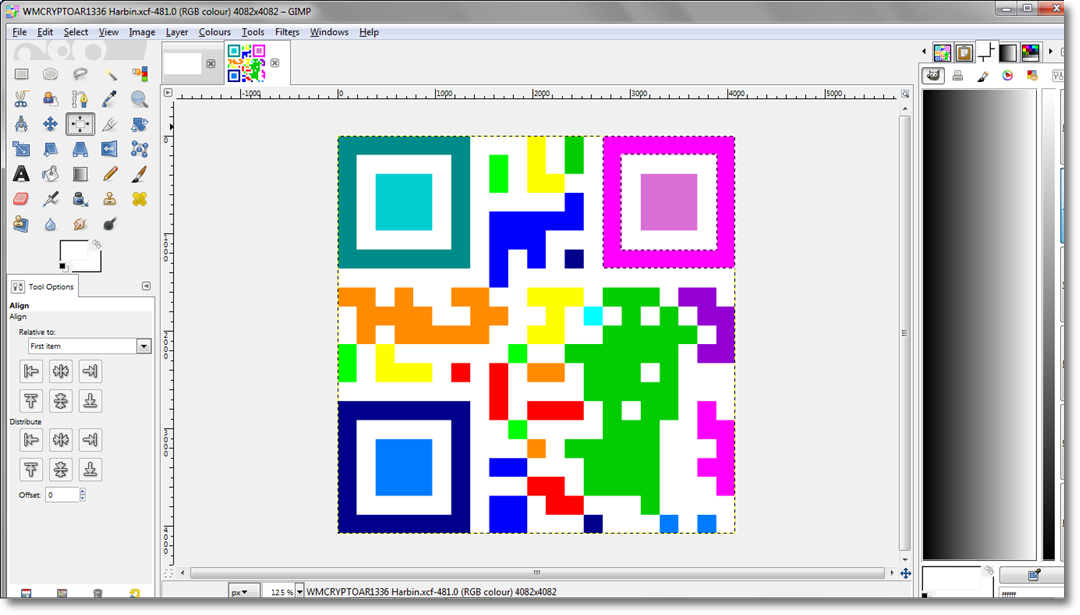The height and width of the screenshot is (615, 1080).
Task: Click the horizontal canvas scrollbar
Action: tap(537, 573)
